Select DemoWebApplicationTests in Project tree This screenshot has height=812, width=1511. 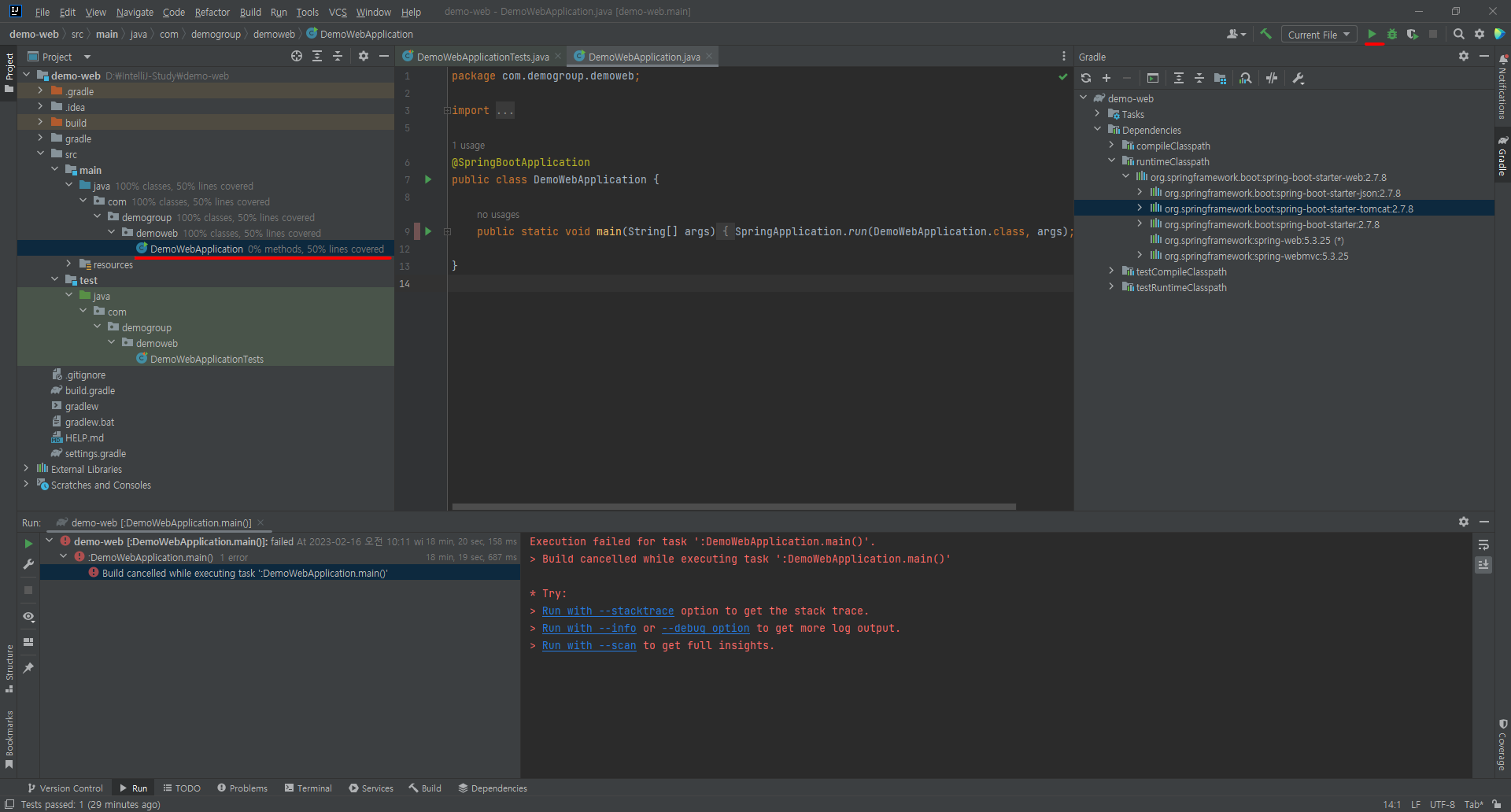[206, 359]
